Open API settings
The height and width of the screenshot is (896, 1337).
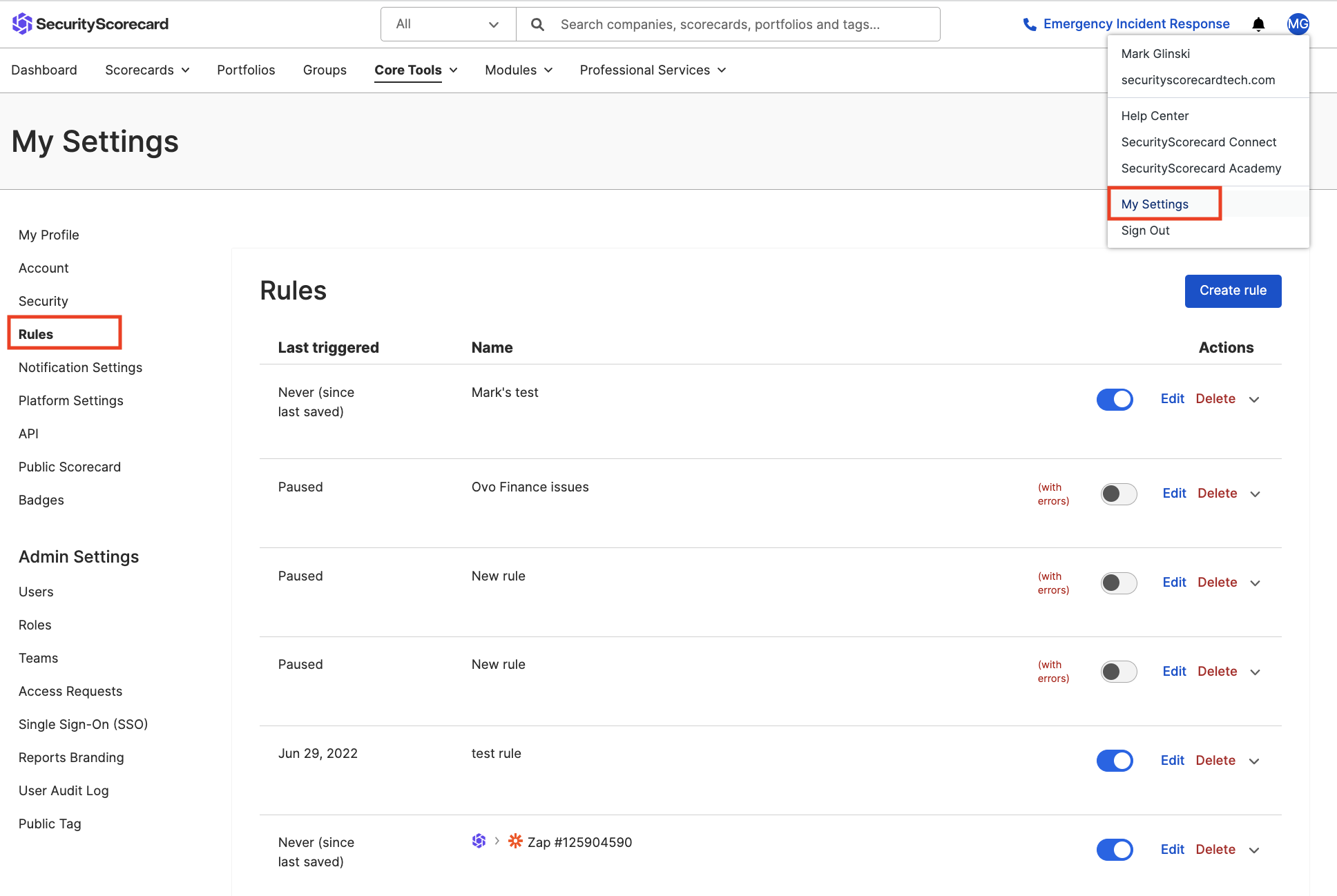(x=28, y=434)
